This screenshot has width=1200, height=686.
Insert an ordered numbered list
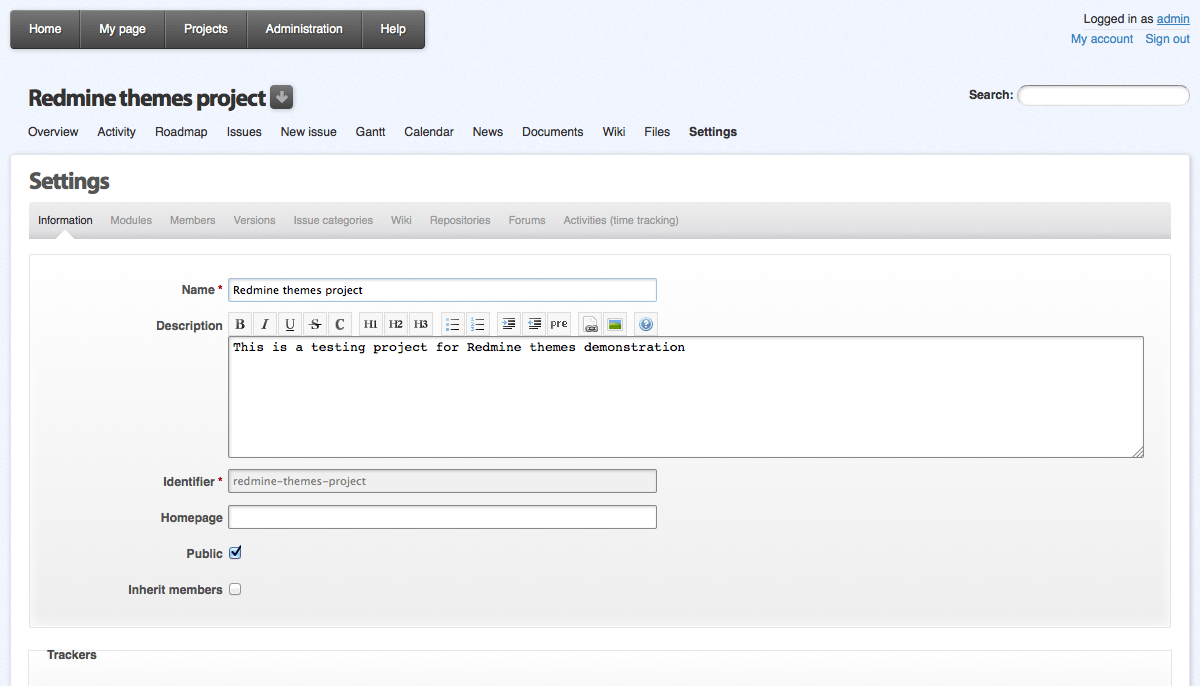[x=478, y=324]
